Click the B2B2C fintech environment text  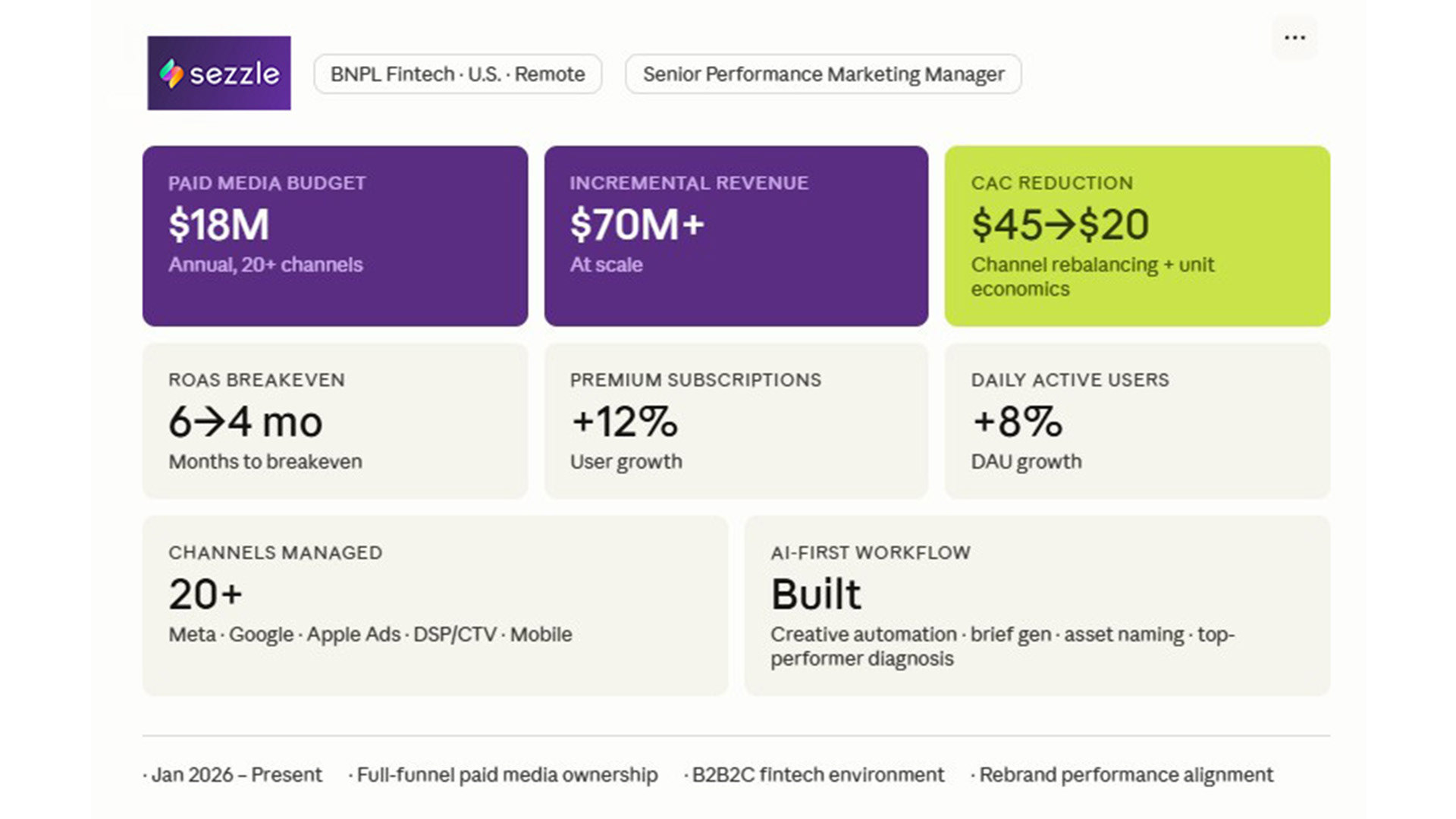[817, 775]
